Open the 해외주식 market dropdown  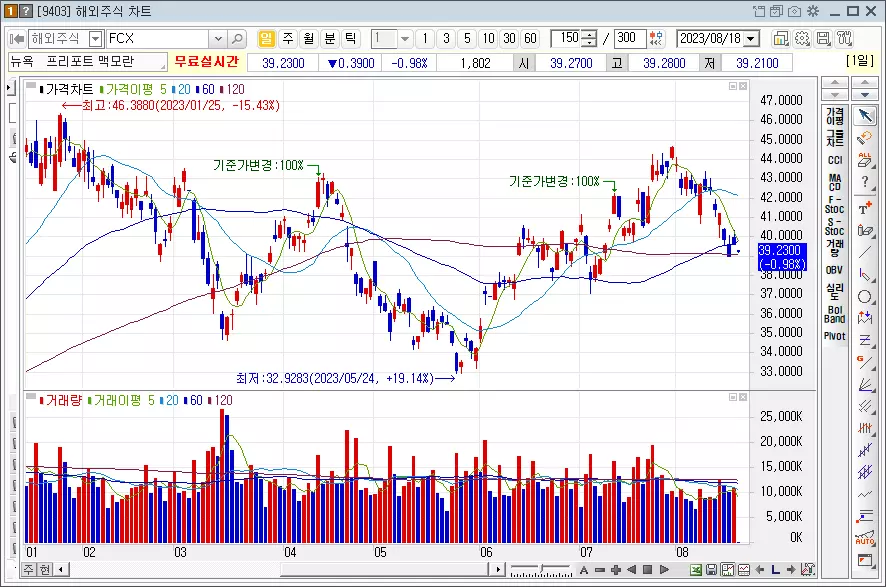click(x=95, y=39)
